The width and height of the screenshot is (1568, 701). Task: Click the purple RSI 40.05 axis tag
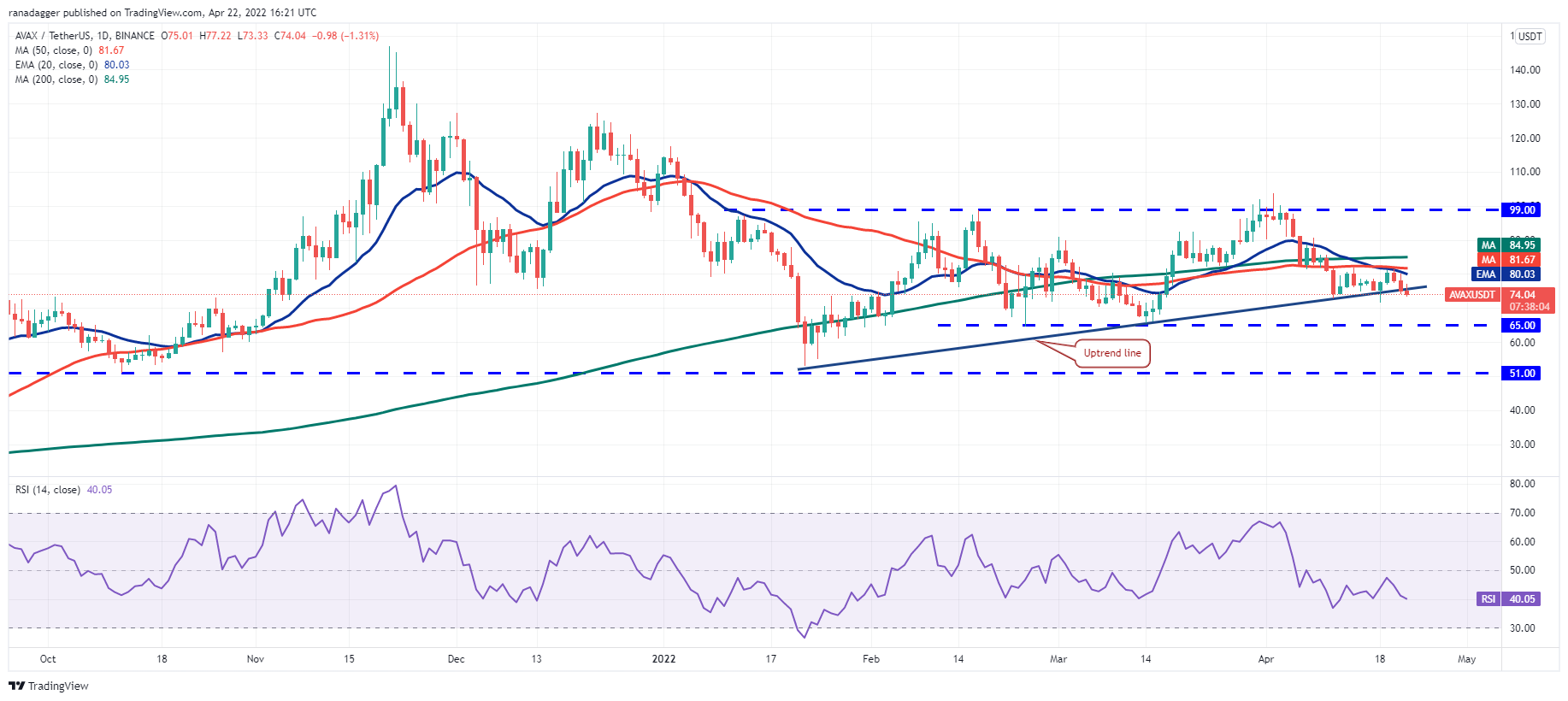click(1509, 599)
